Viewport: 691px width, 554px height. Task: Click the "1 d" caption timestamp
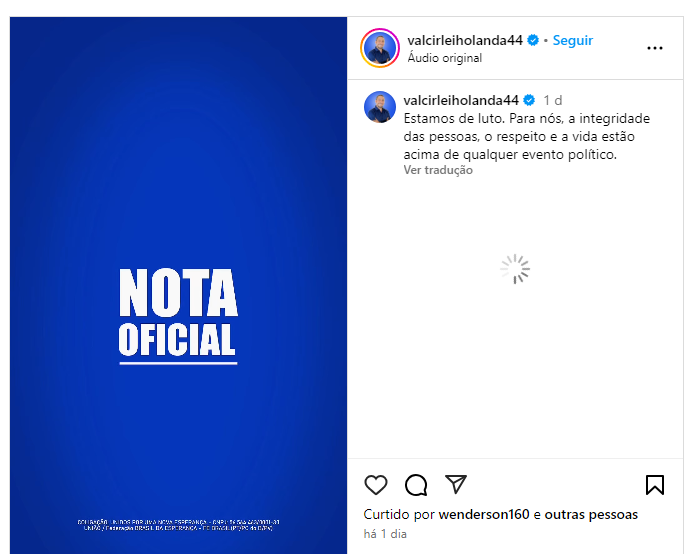point(552,100)
